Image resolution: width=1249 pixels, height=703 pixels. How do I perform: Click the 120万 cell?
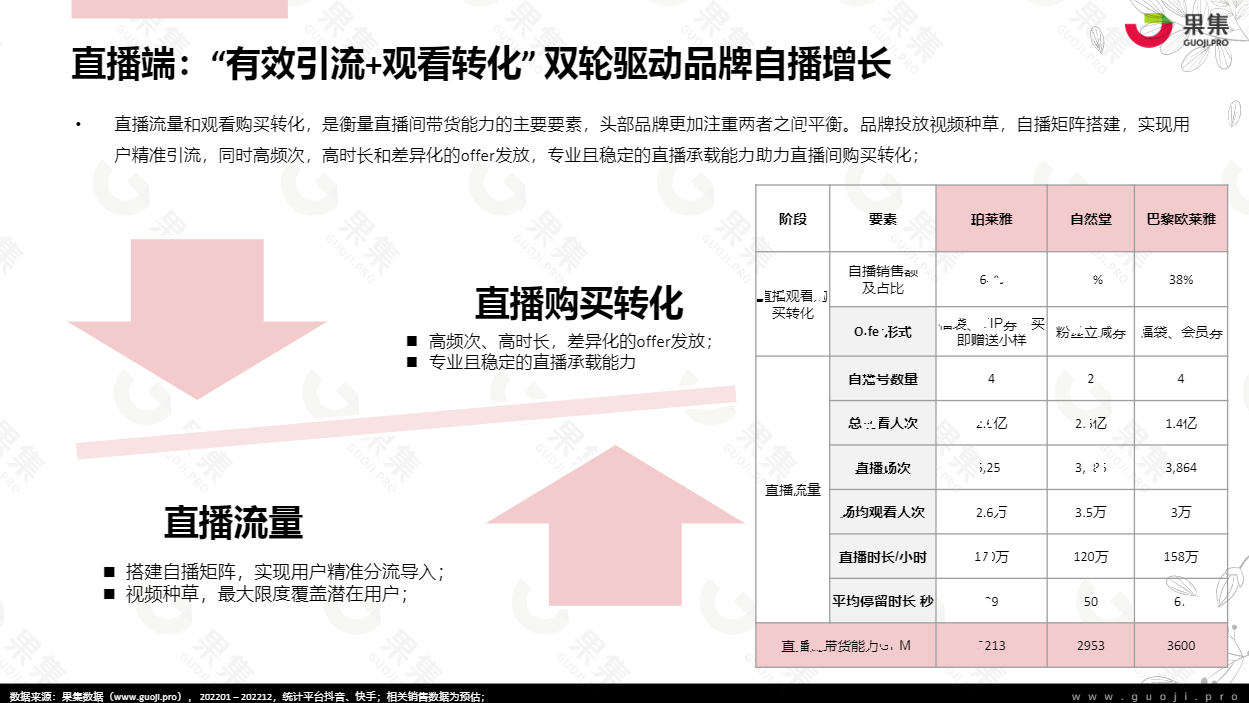1091,557
